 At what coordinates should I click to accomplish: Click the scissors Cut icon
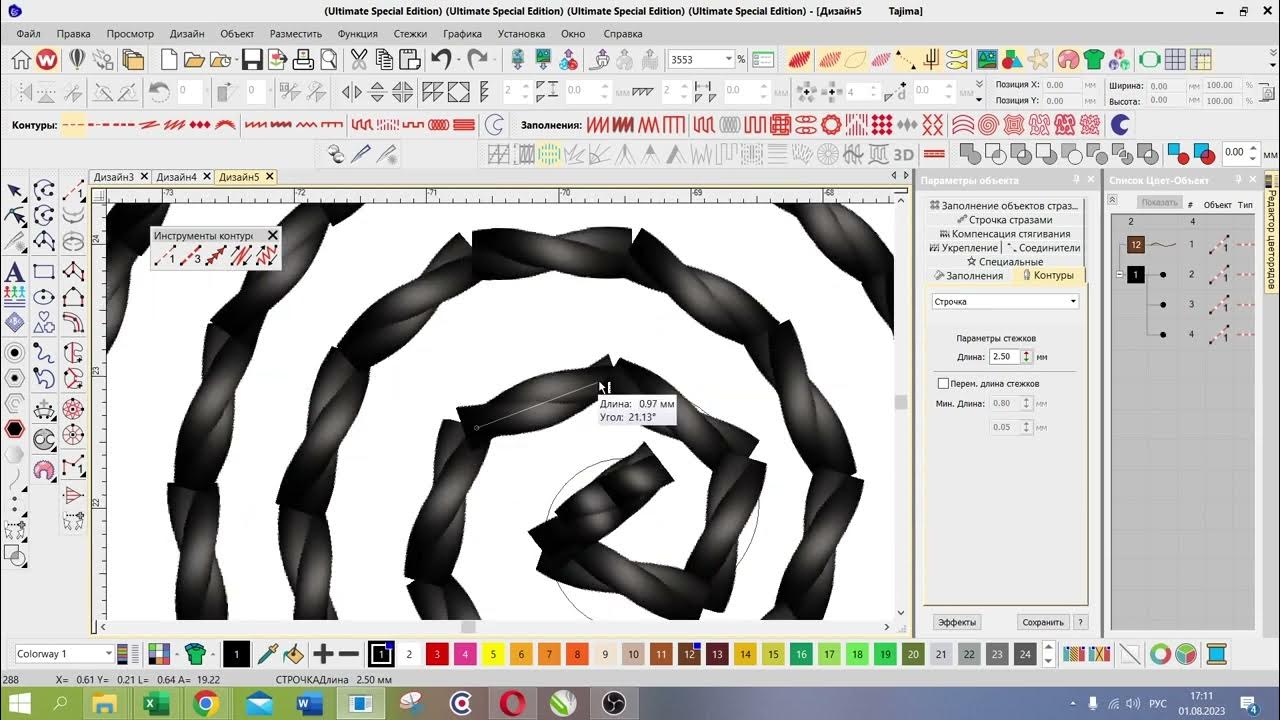click(358, 60)
